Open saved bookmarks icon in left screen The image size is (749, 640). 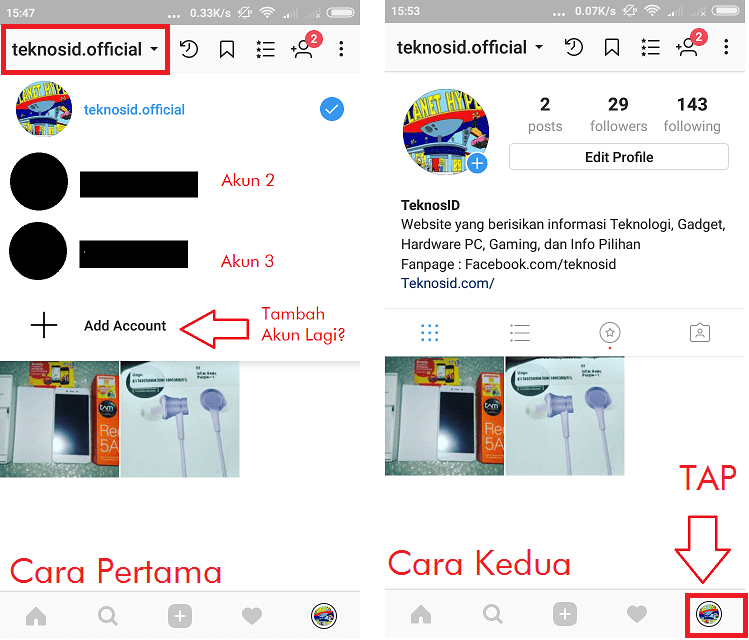[x=227, y=49]
